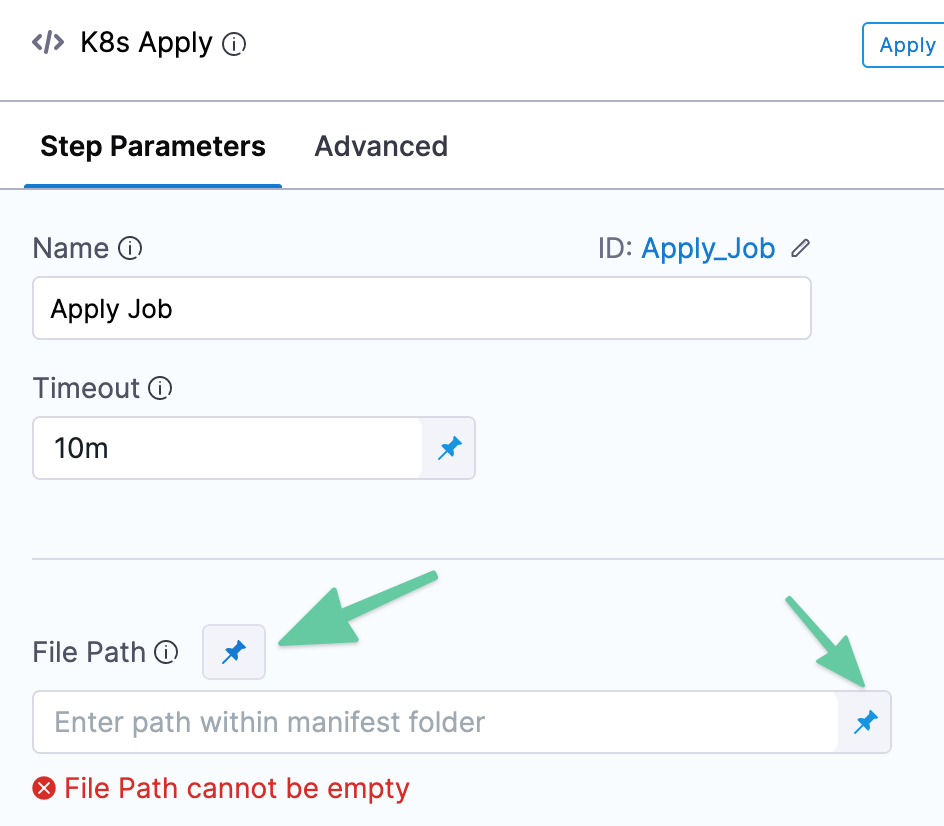The image size is (944, 826).
Task: Open Timeout value type pin selector
Action: point(449,448)
